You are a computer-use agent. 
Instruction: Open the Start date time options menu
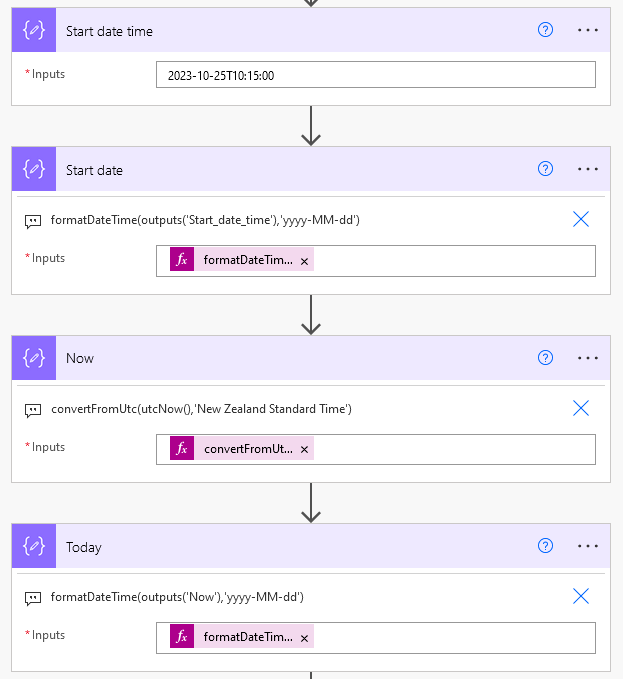pyautogui.click(x=588, y=30)
